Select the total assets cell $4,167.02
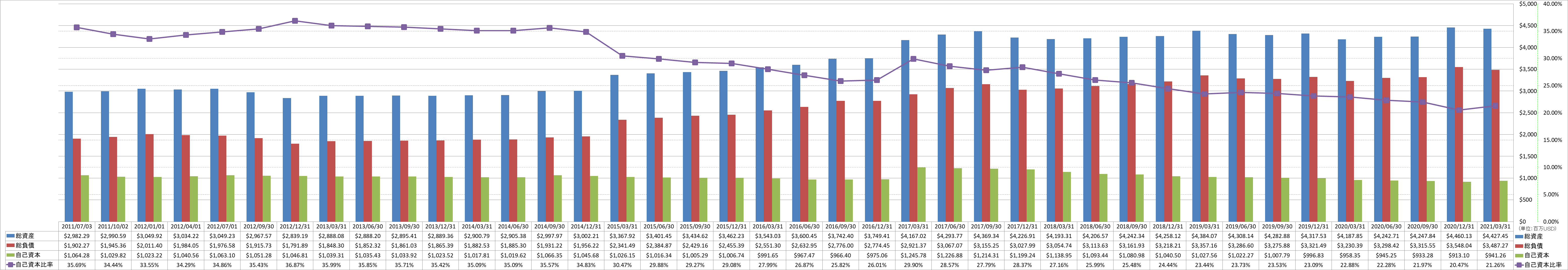1568x270 pixels. click(913, 236)
